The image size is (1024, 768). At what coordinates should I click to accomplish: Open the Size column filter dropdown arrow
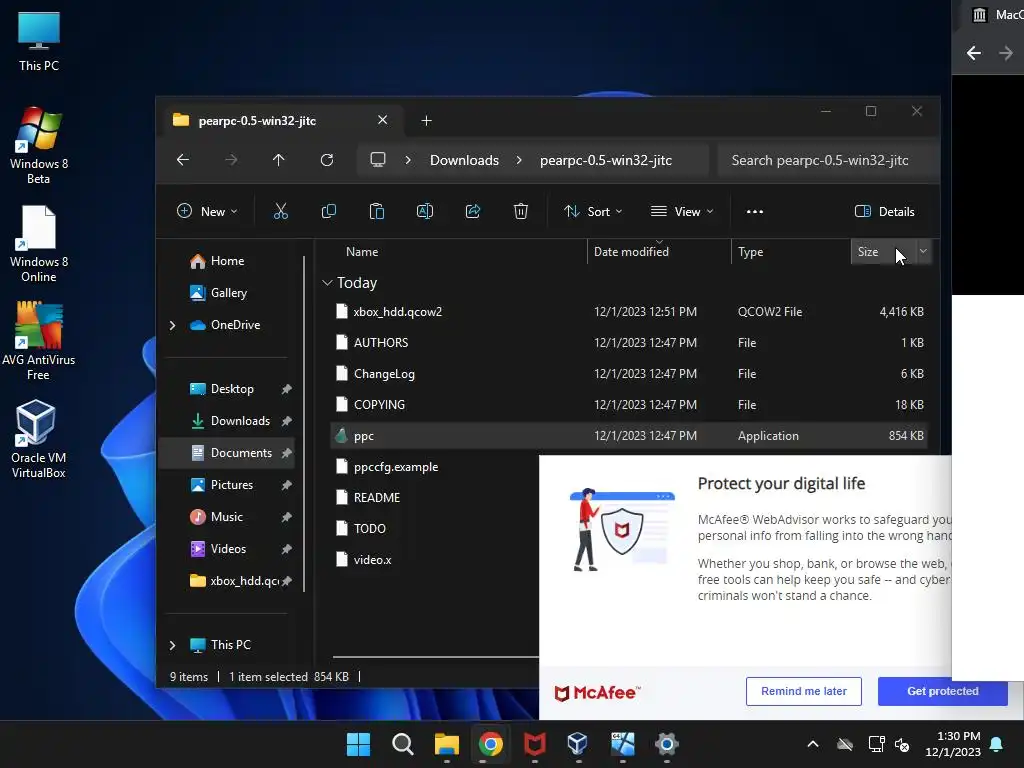(x=923, y=251)
